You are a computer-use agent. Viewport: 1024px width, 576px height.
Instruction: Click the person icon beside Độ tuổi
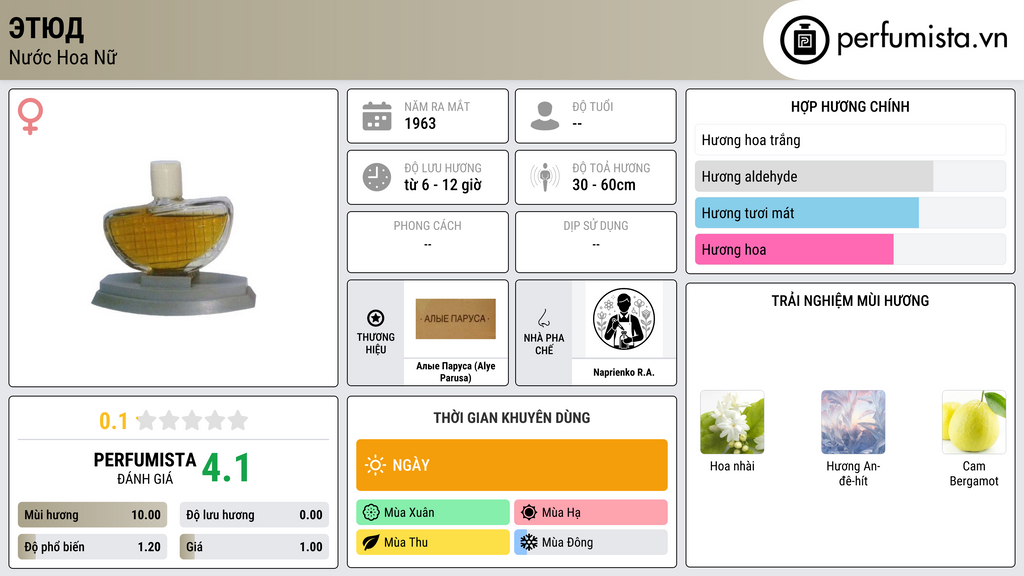545,116
